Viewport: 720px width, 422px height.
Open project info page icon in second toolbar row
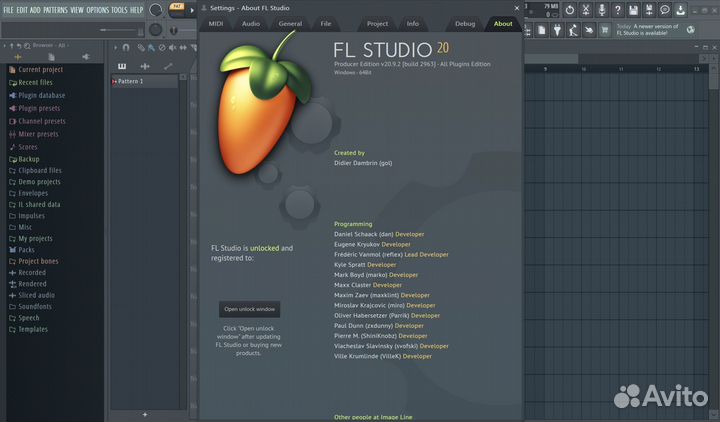(542, 30)
